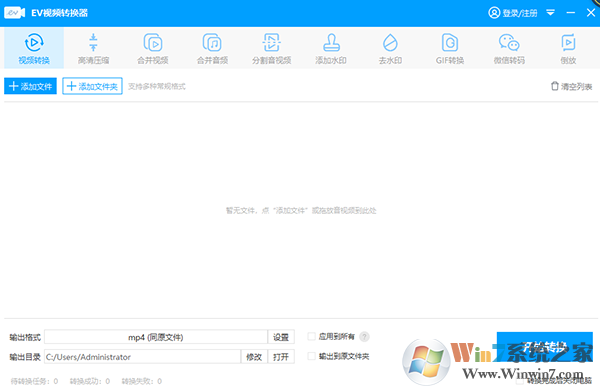The width and height of the screenshot is (600, 388).
Task: Click the output directory path field
Action: pos(142,357)
